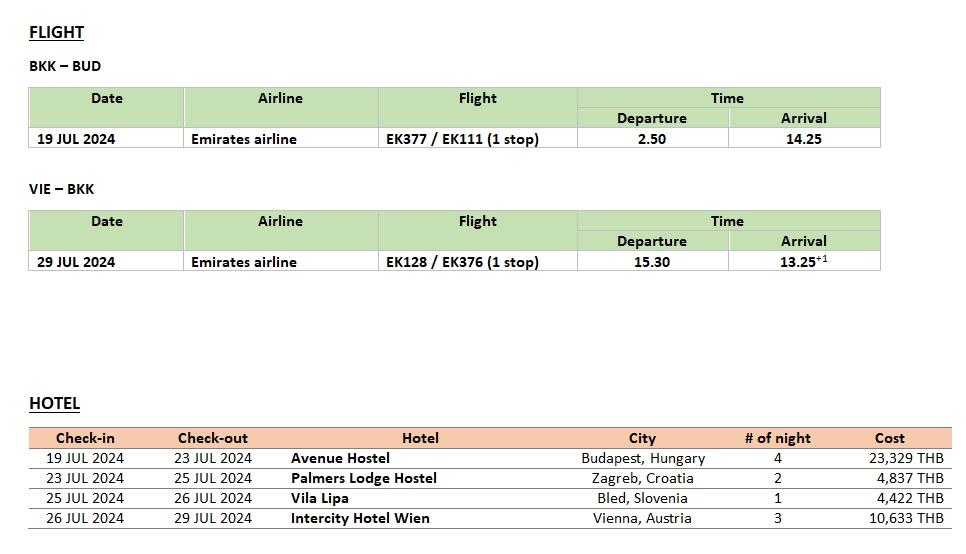The image size is (966, 554).
Task: Click the FLIGHT section heading
Action: tap(57, 33)
